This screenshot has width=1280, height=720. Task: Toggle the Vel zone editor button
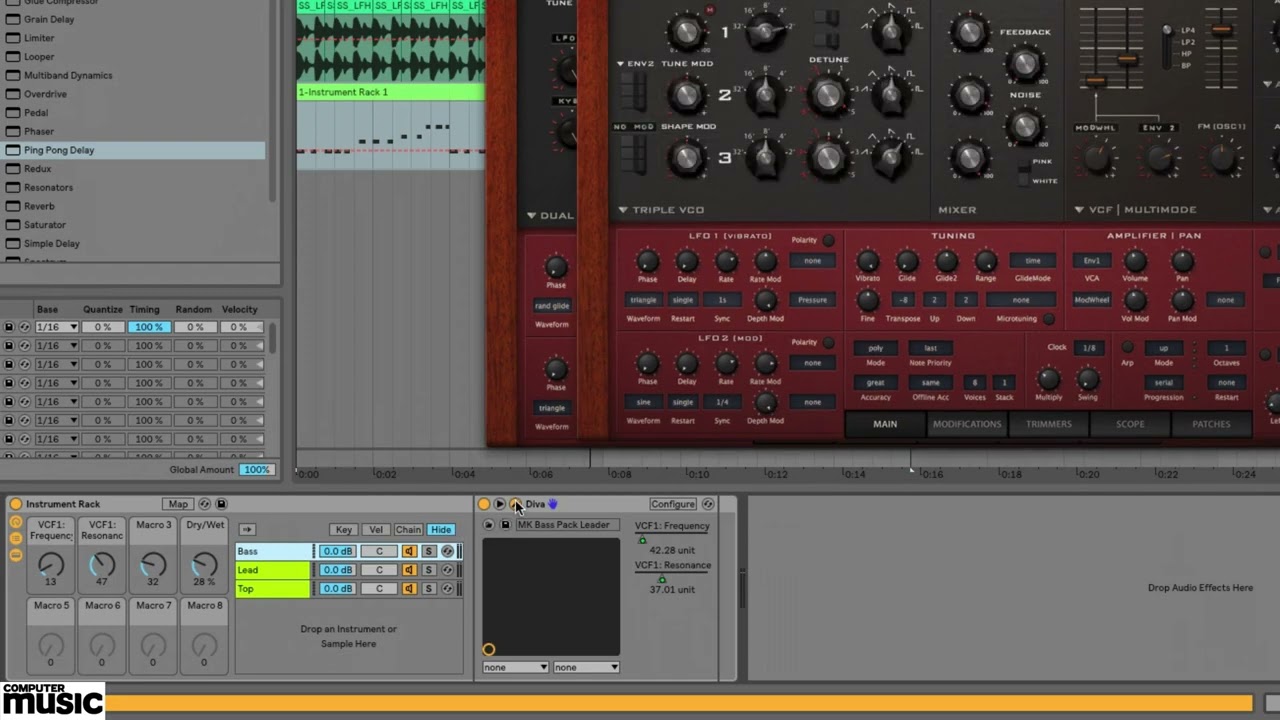coord(376,529)
